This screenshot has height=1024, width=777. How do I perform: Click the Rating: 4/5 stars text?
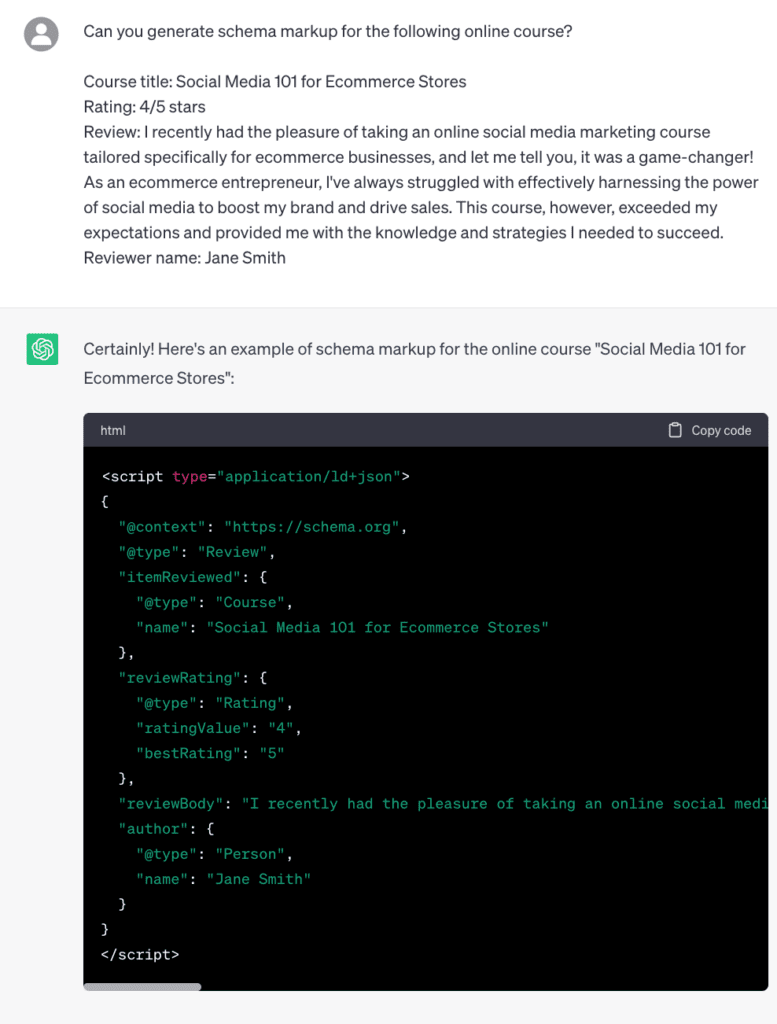coord(144,107)
